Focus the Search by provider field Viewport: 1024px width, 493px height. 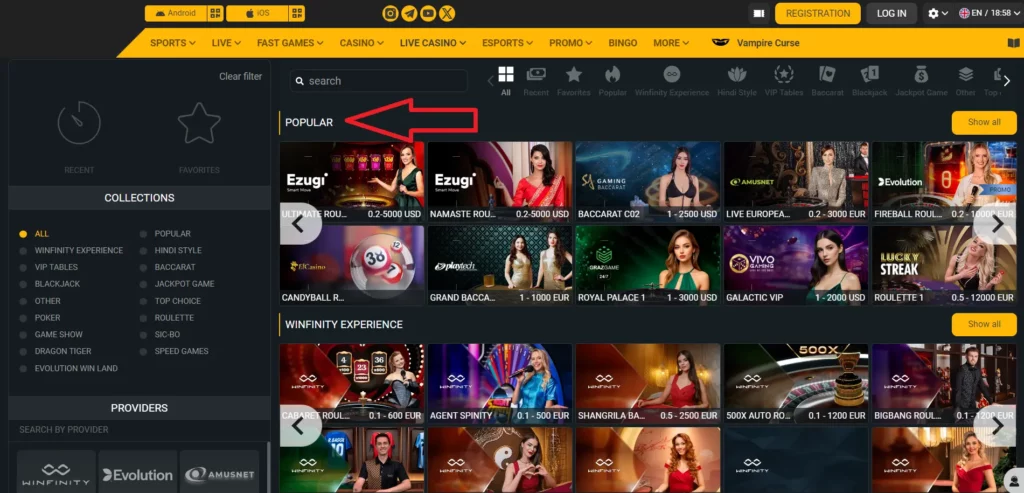point(138,430)
